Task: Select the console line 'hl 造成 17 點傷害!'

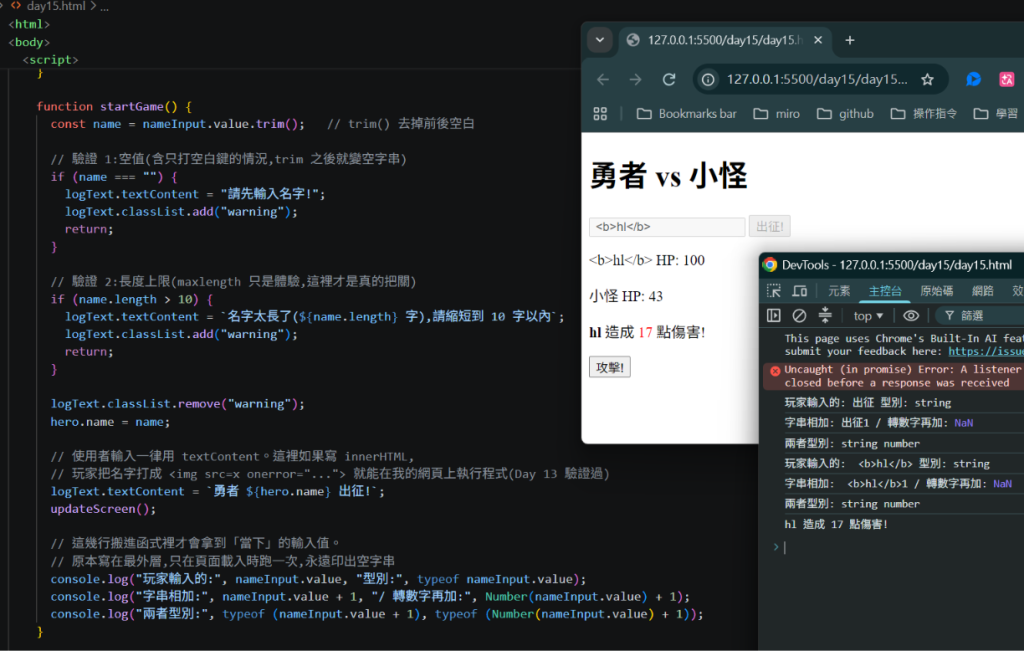Action: (836, 524)
